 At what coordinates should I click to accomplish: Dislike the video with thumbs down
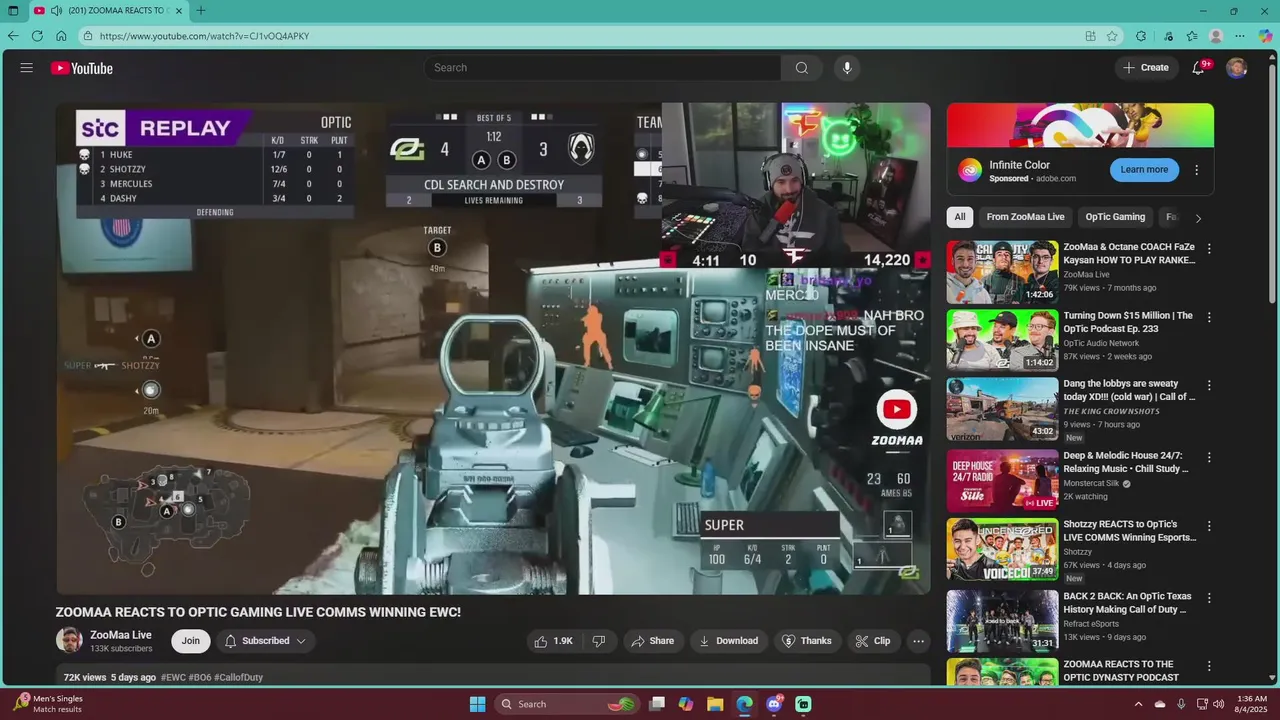[599, 641]
